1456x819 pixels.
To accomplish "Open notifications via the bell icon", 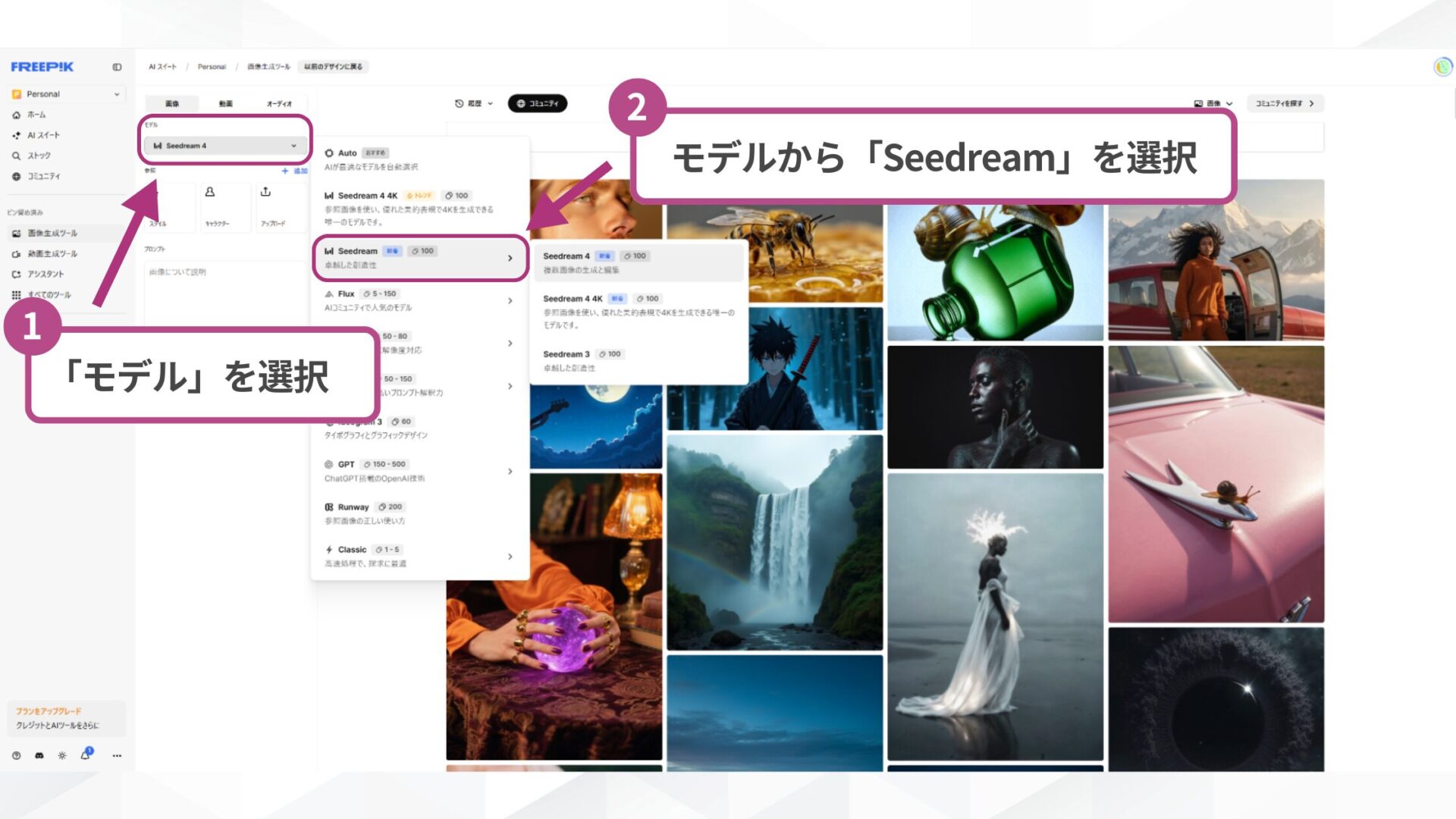I will (x=83, y=755).
